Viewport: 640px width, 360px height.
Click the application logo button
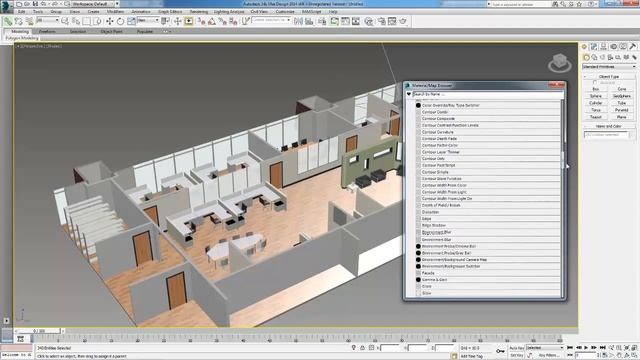7,7
